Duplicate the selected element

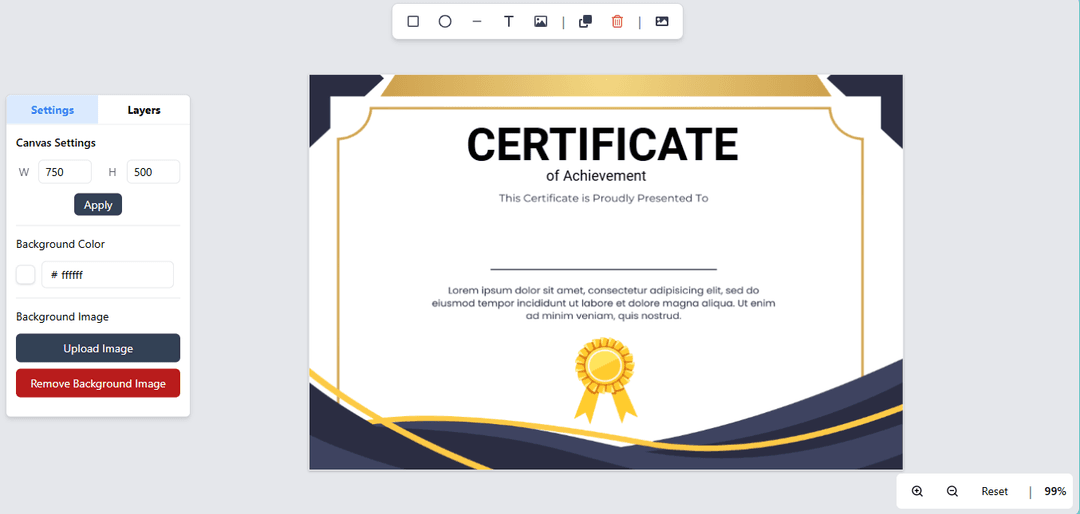(x=585, y=21)
